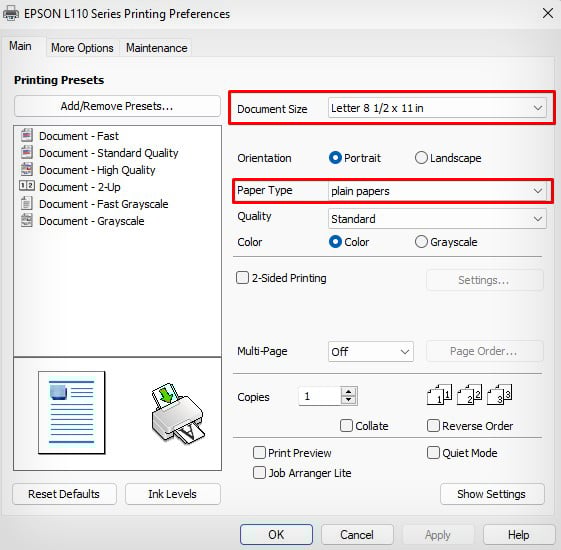Tick the Collate checkbox
The image size is (561, 550).
tap(346, 426)
